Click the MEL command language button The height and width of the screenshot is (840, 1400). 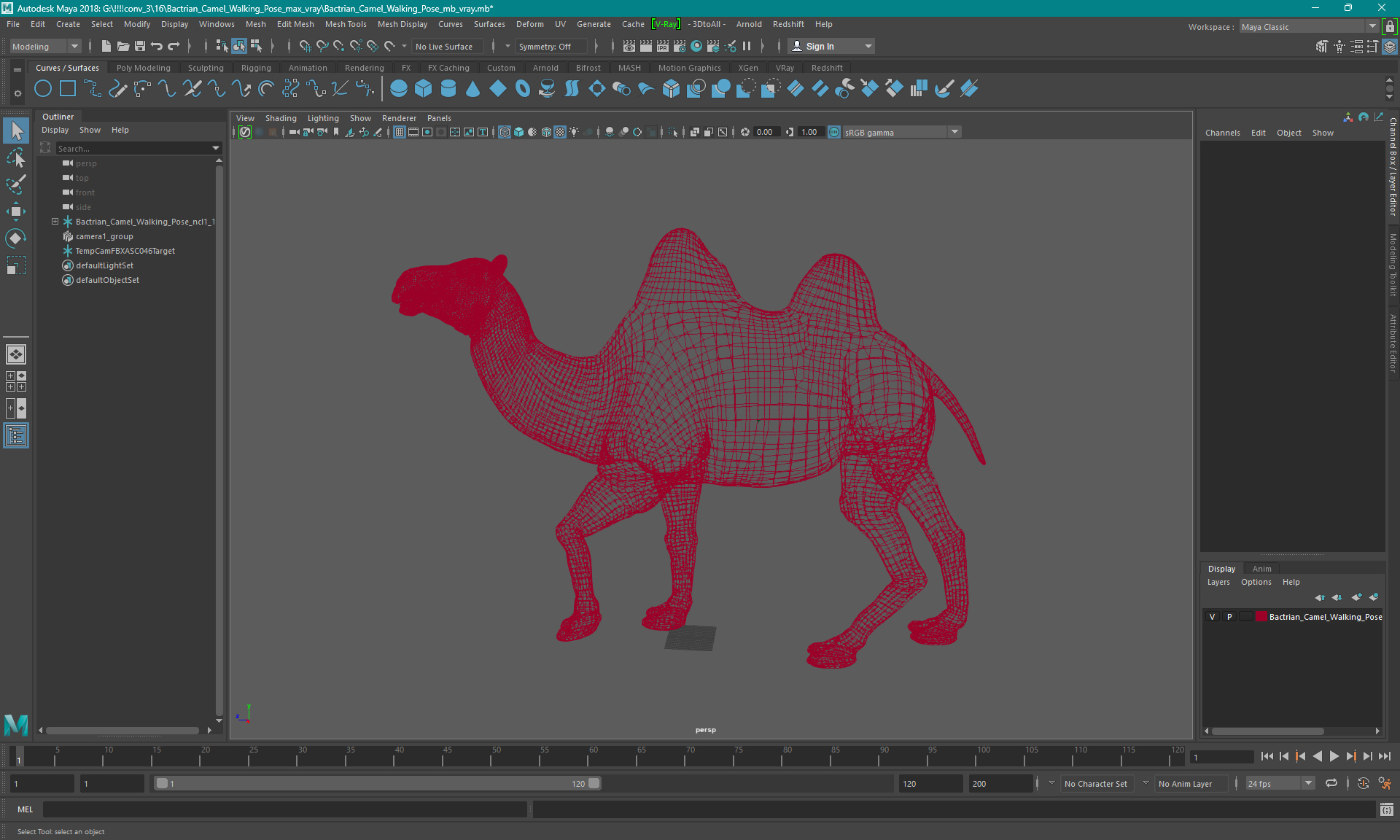pos(26,809)
